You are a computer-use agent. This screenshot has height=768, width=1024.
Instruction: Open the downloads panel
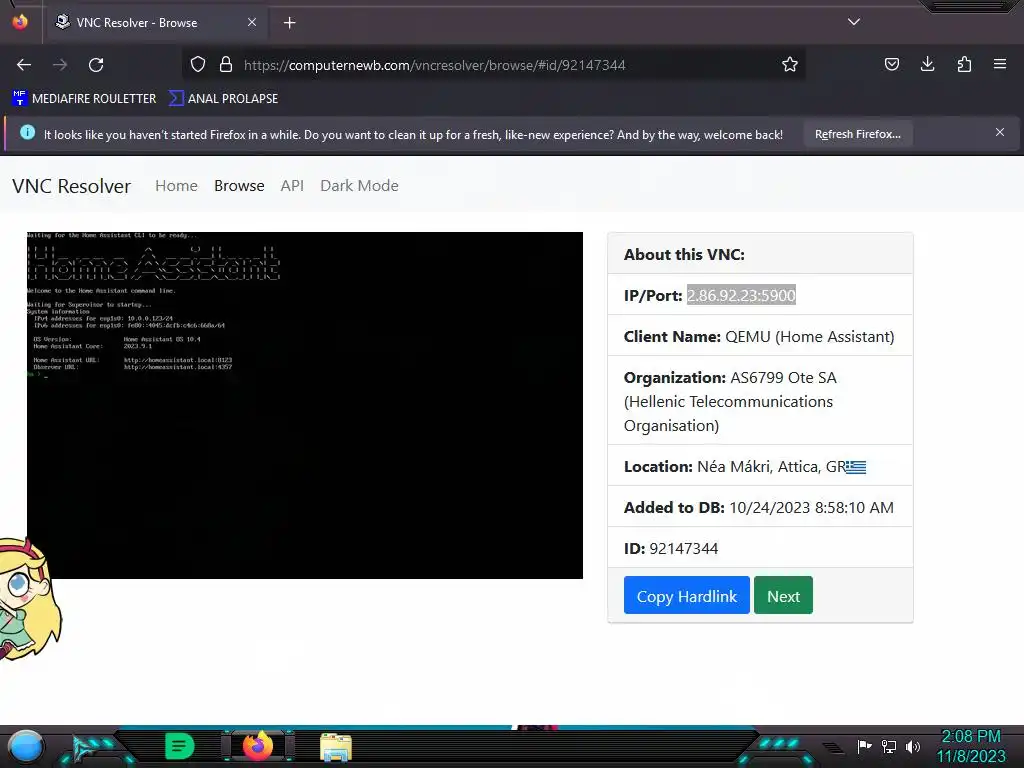coord(927,64)
